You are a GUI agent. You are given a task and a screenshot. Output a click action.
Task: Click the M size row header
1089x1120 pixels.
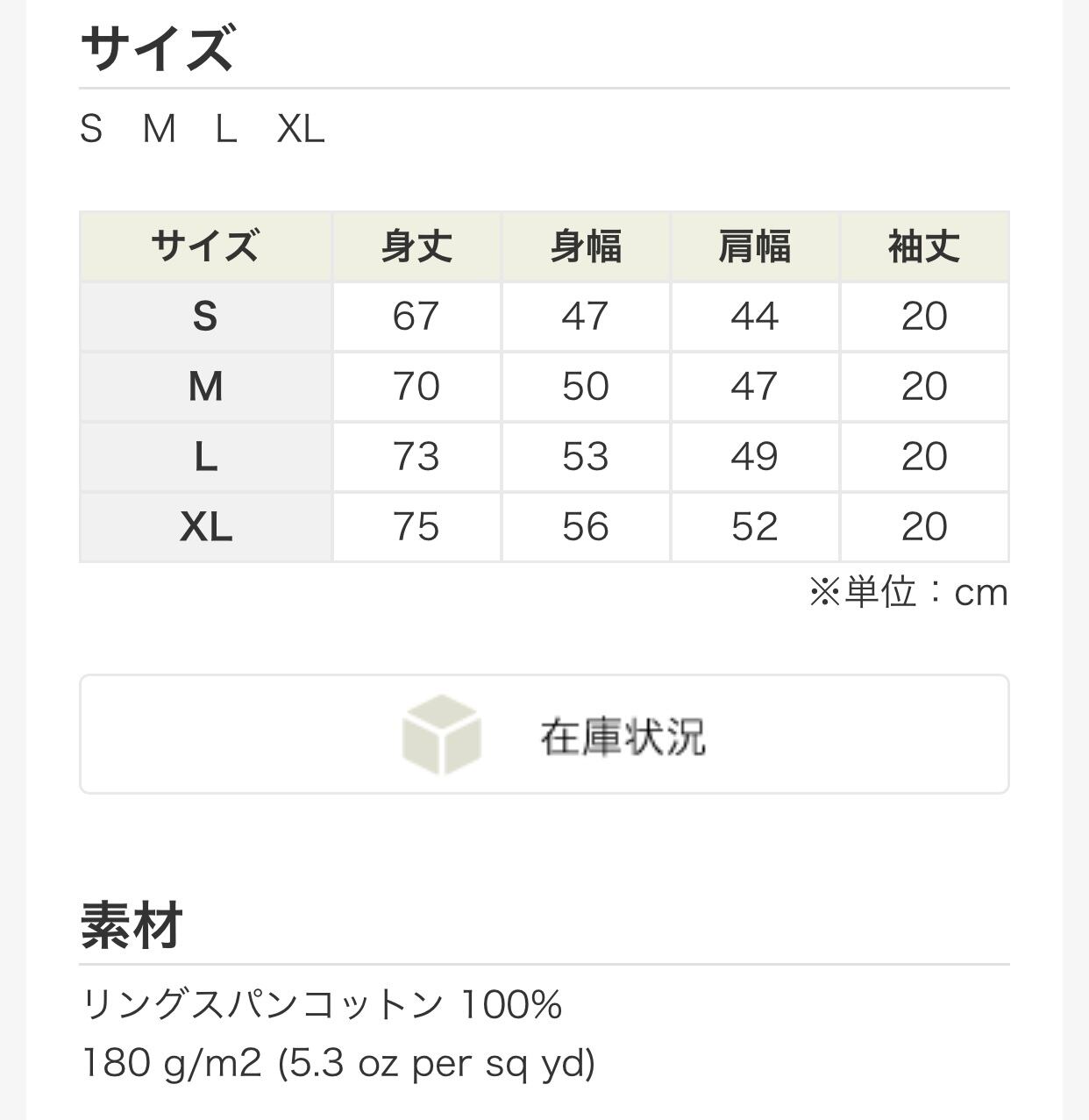click(205, 387)
